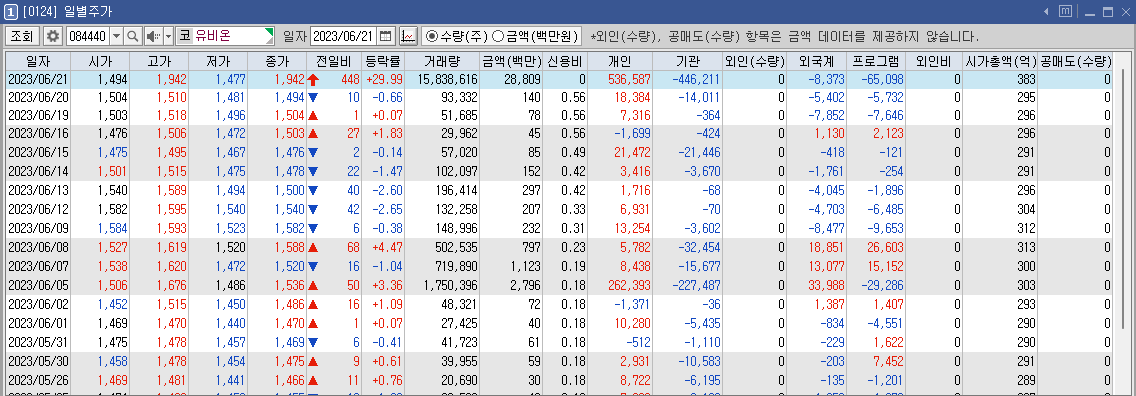
Task: Click the 외인비 column header
Action: [935, 62]
